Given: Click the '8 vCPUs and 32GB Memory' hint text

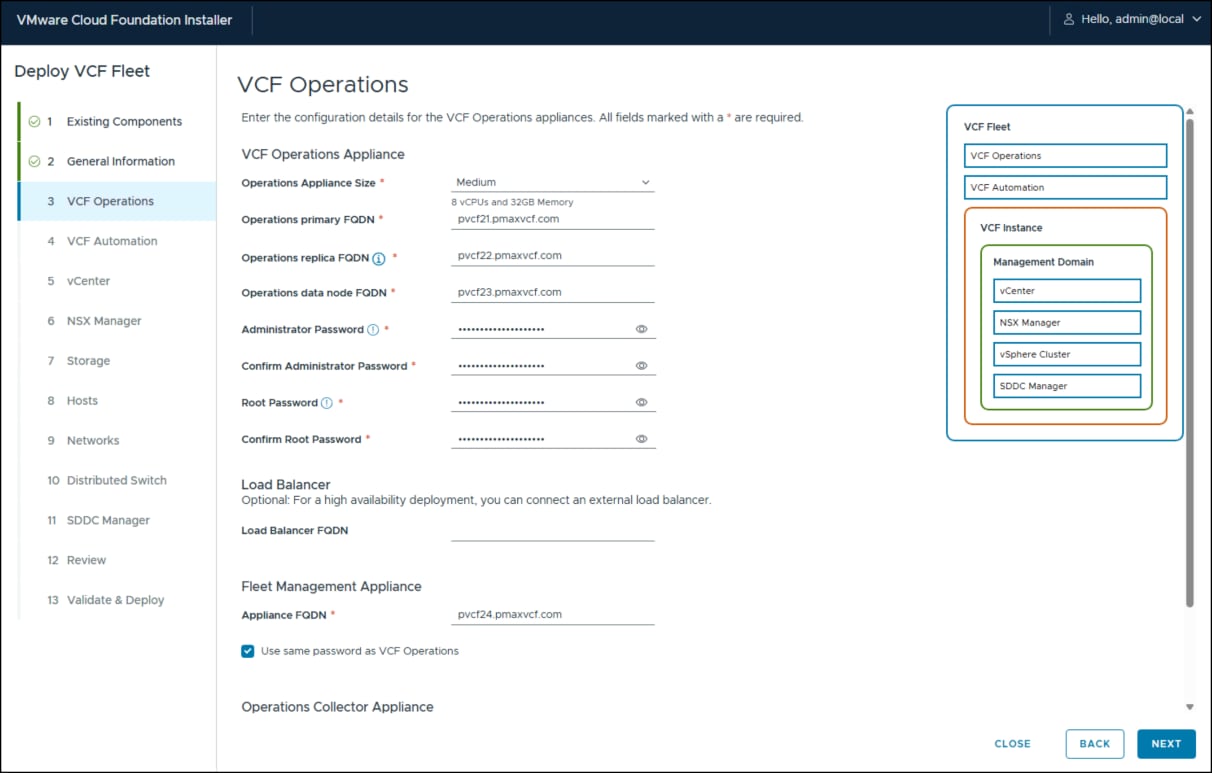Looking at the screenshot, I should (x=512, y=202).
